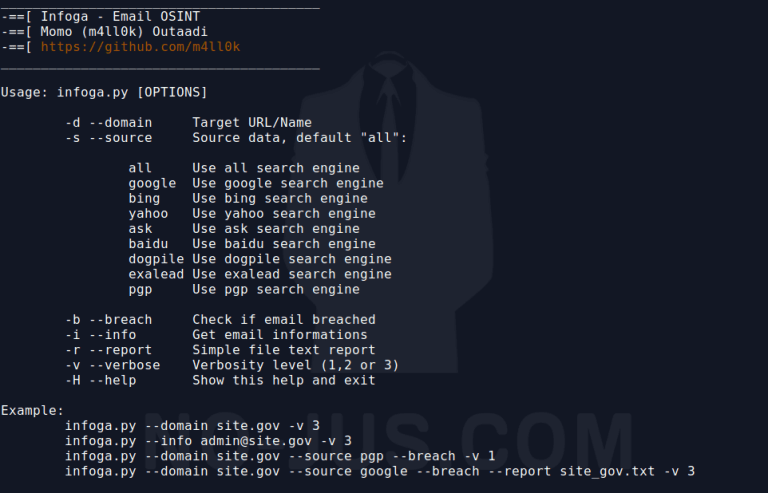
Task: Click the site_gov.txt report example command
Action: coord(380,472)
